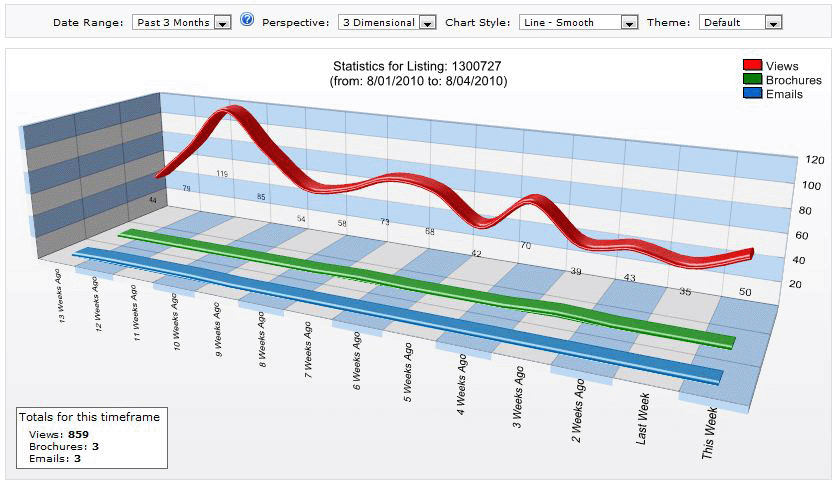Open the Chart Style dropdown

click(x=578, y=22)
